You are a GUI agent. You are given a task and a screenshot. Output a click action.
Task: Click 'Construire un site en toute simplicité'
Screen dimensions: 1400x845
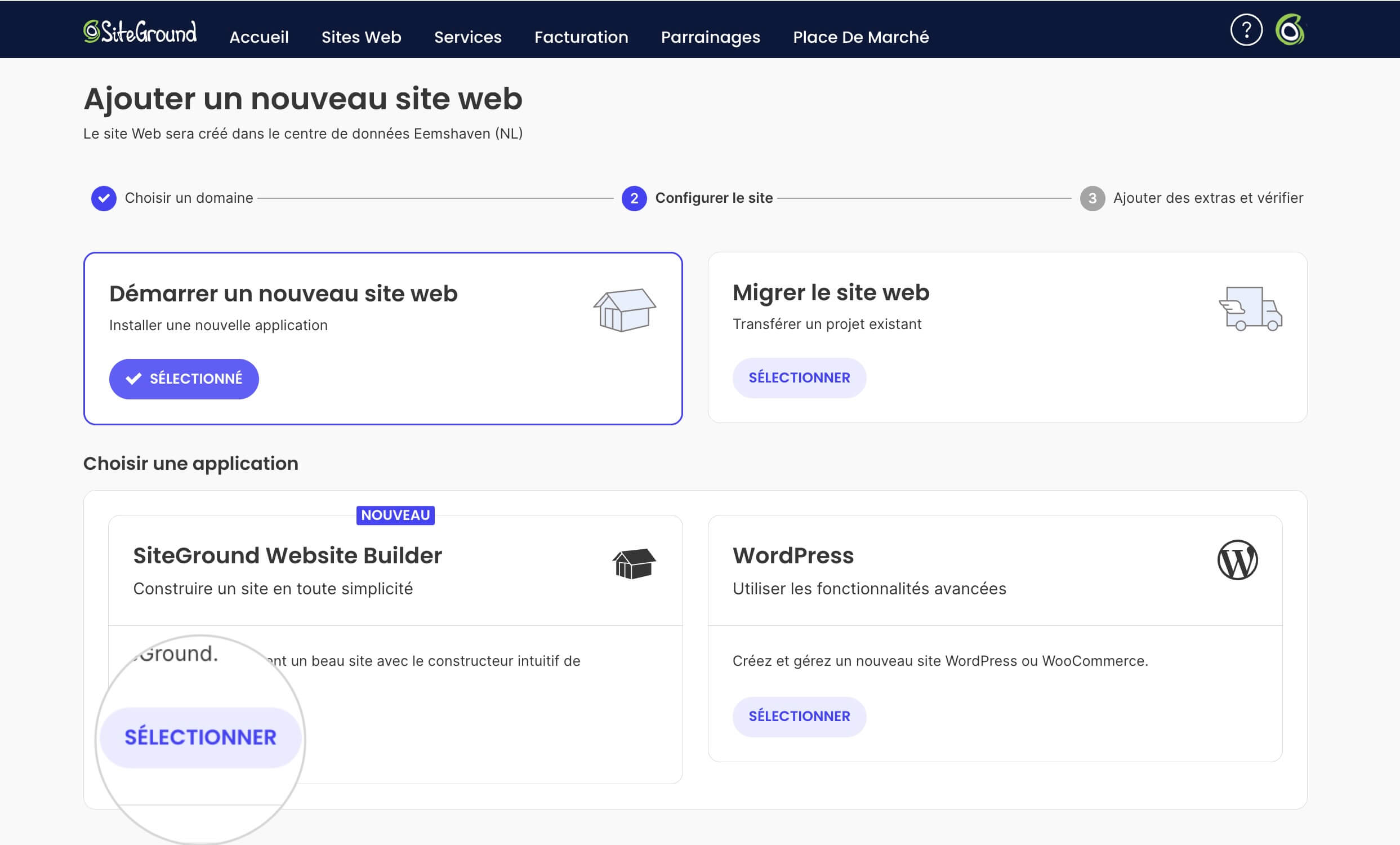click(x=273, y=589)
